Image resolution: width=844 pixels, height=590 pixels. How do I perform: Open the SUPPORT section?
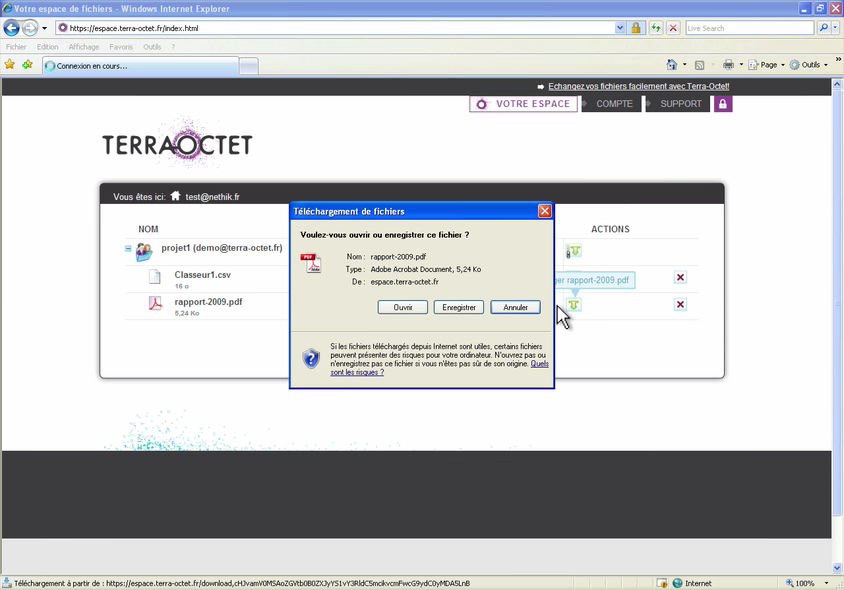click(x=680, y=104)
